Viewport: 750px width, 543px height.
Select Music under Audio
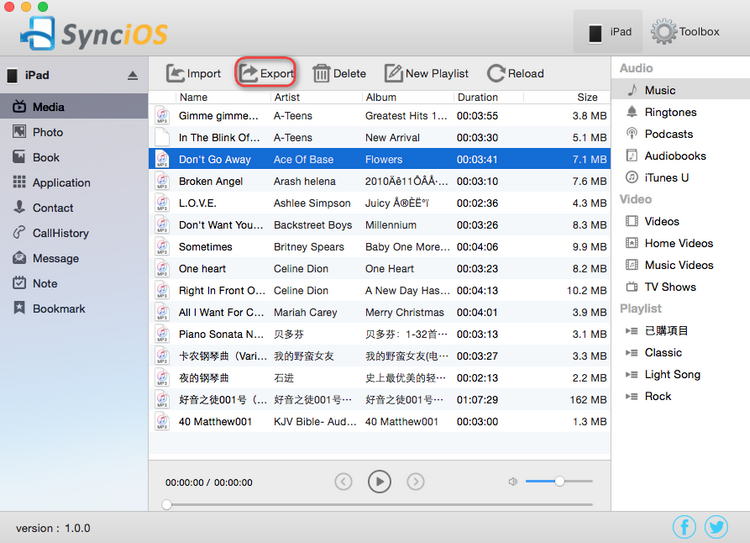click(681, 90)
